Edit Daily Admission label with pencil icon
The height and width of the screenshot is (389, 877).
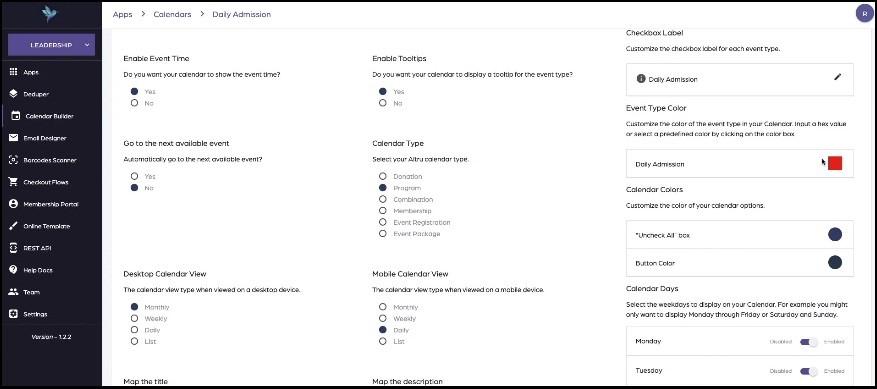(837, 77)
